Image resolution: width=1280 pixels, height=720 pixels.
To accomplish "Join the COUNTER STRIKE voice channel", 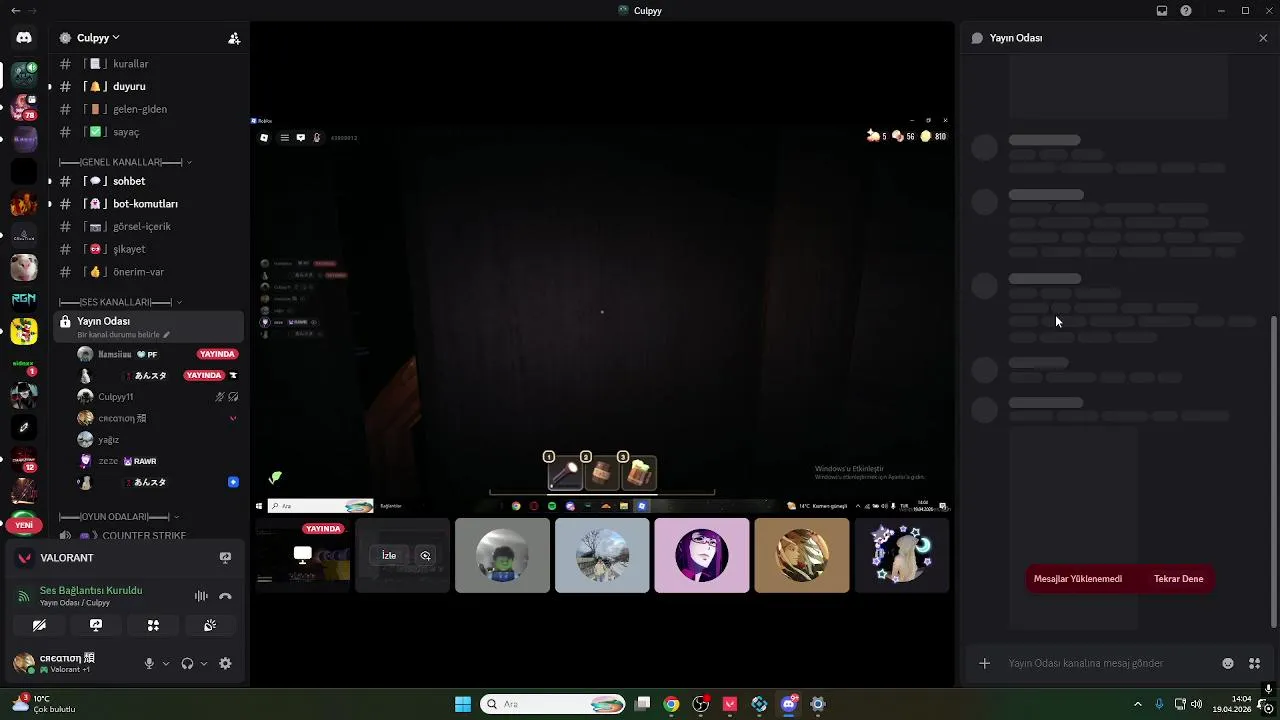I will 147,535.
